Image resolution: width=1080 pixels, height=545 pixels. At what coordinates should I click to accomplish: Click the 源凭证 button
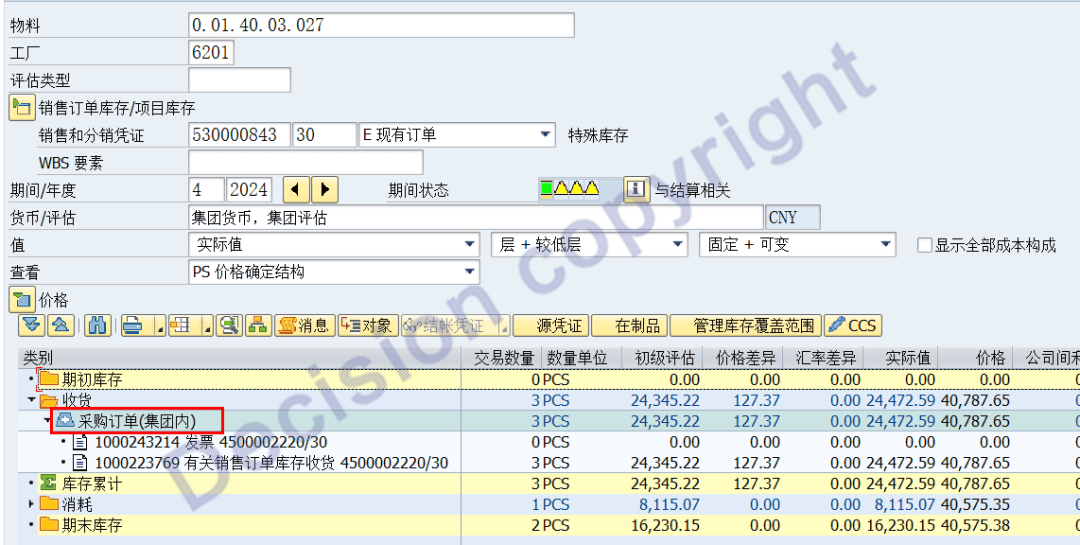(x=559, y=325)
